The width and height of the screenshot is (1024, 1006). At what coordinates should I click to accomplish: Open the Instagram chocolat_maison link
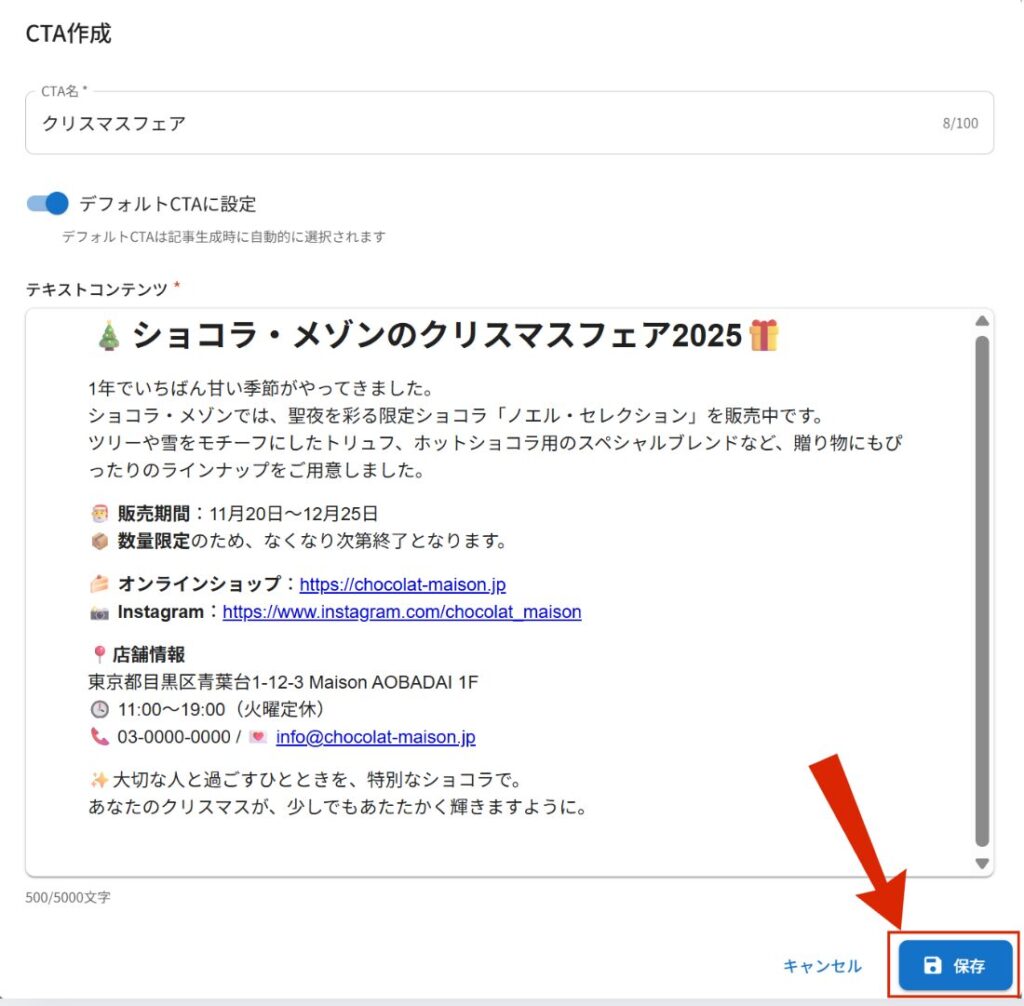(402, 612)
